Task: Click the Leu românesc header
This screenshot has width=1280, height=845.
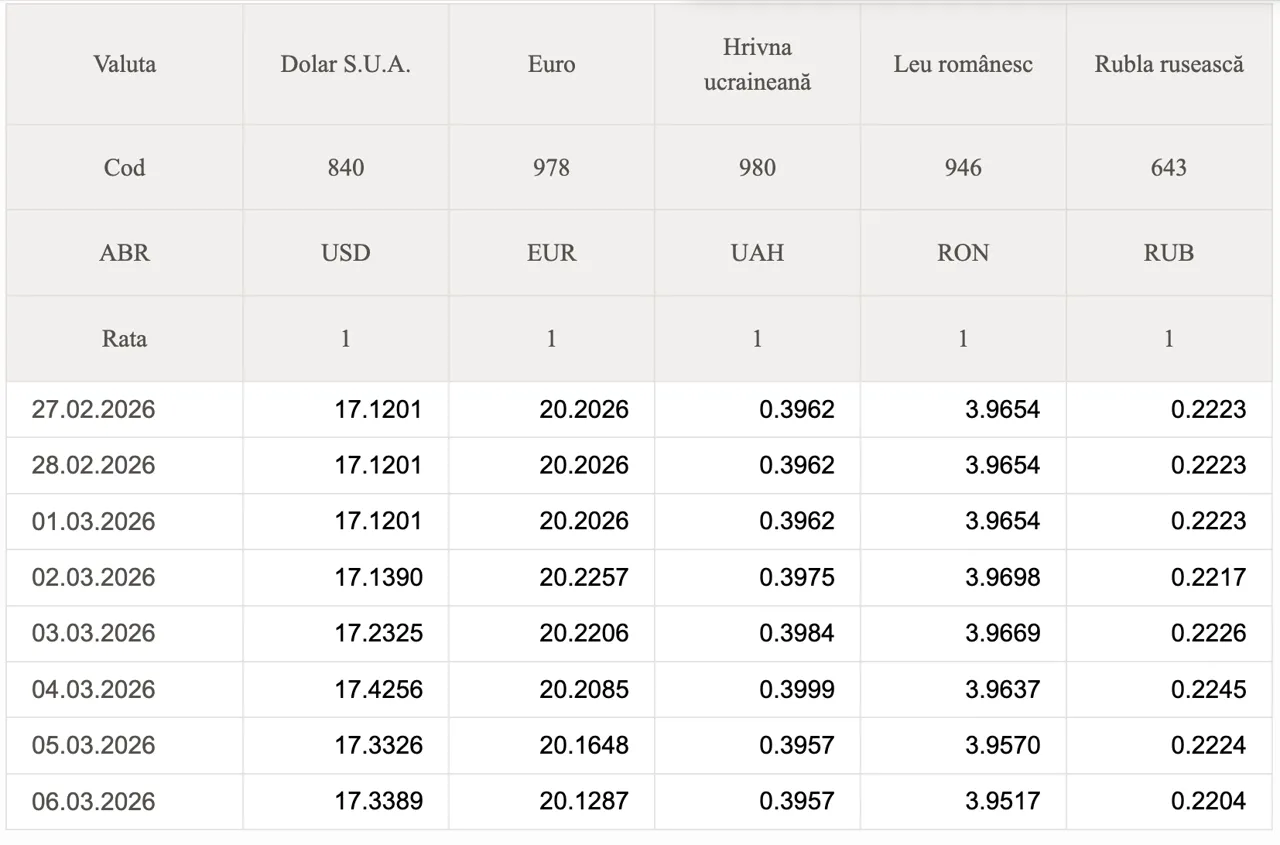Action: (x=963, y=64)
